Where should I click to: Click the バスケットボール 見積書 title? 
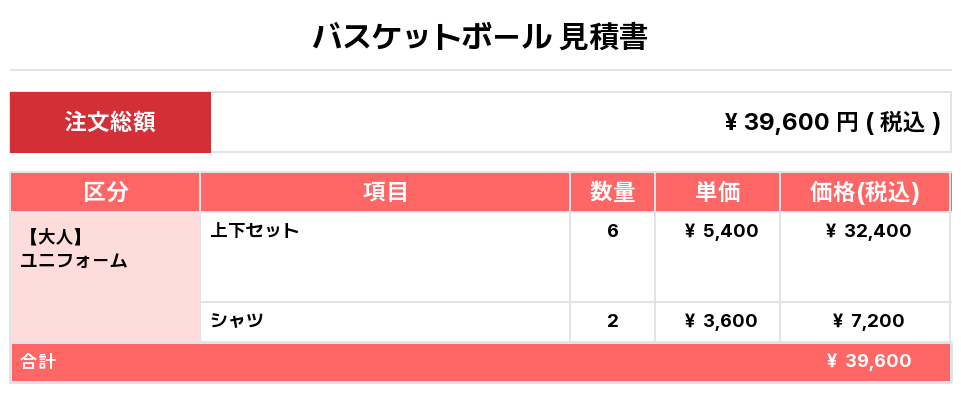pos(480,39)
